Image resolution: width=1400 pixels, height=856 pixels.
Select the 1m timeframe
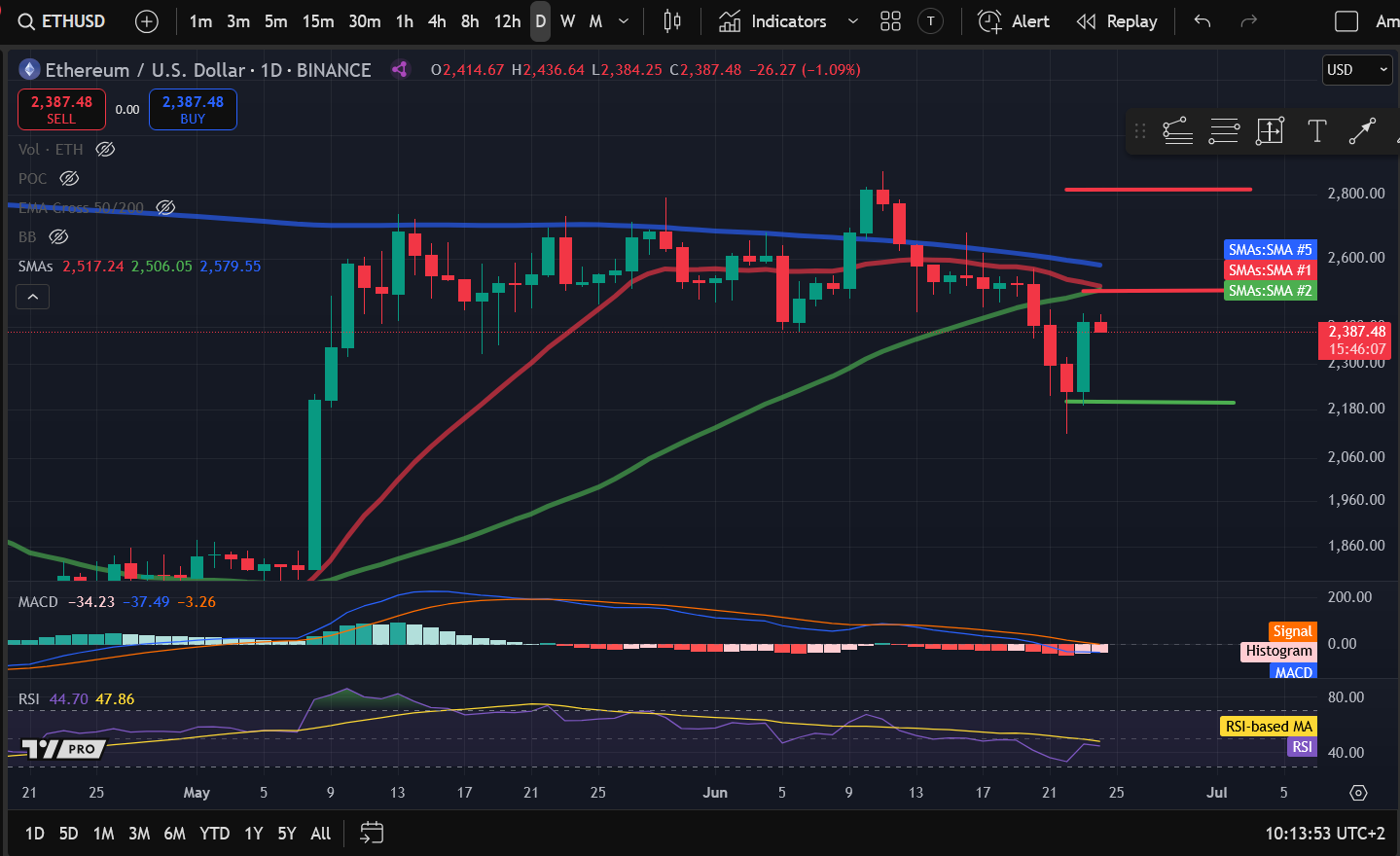click(200, 21)
